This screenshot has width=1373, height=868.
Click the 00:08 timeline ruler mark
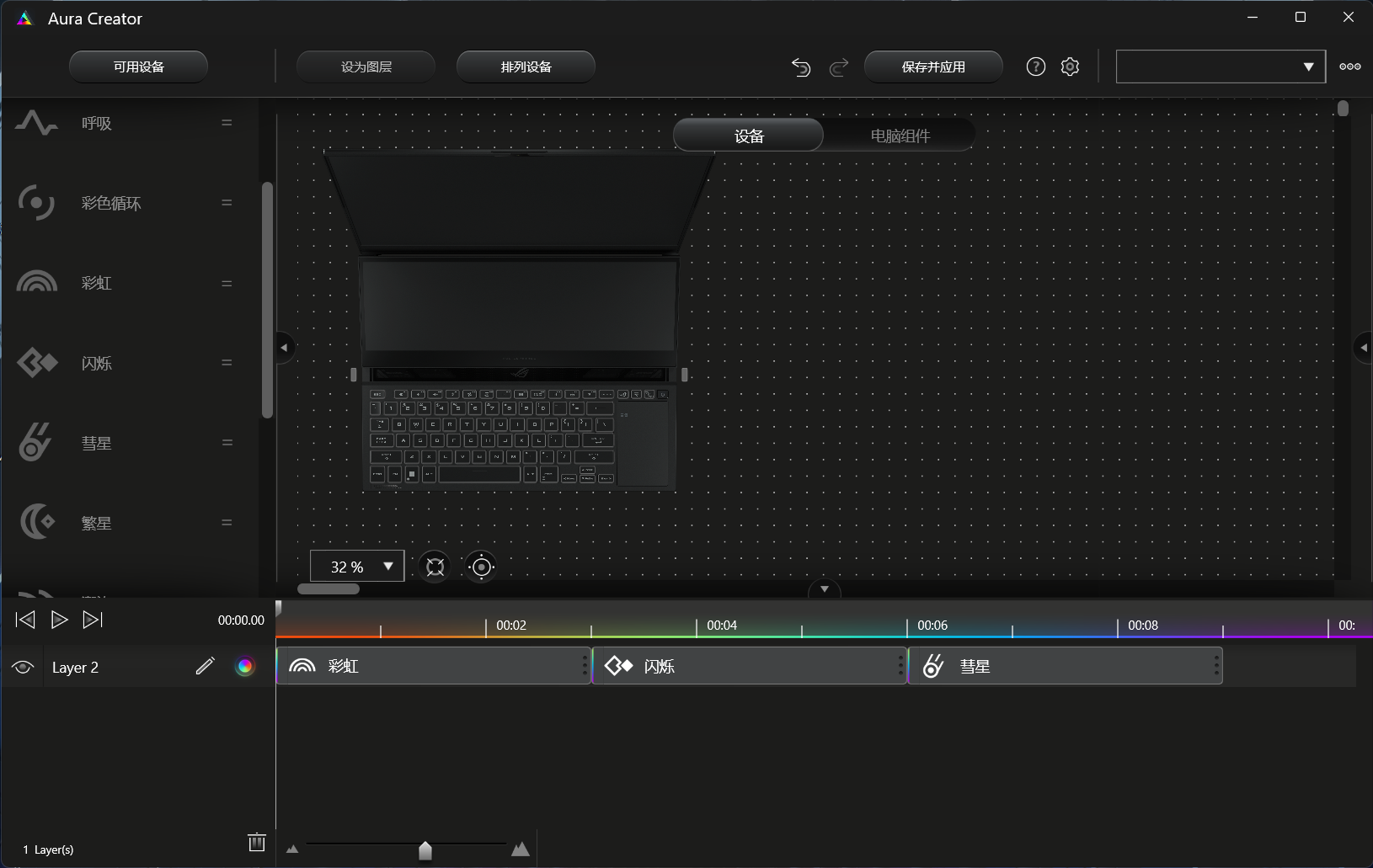coord(1143,626)
